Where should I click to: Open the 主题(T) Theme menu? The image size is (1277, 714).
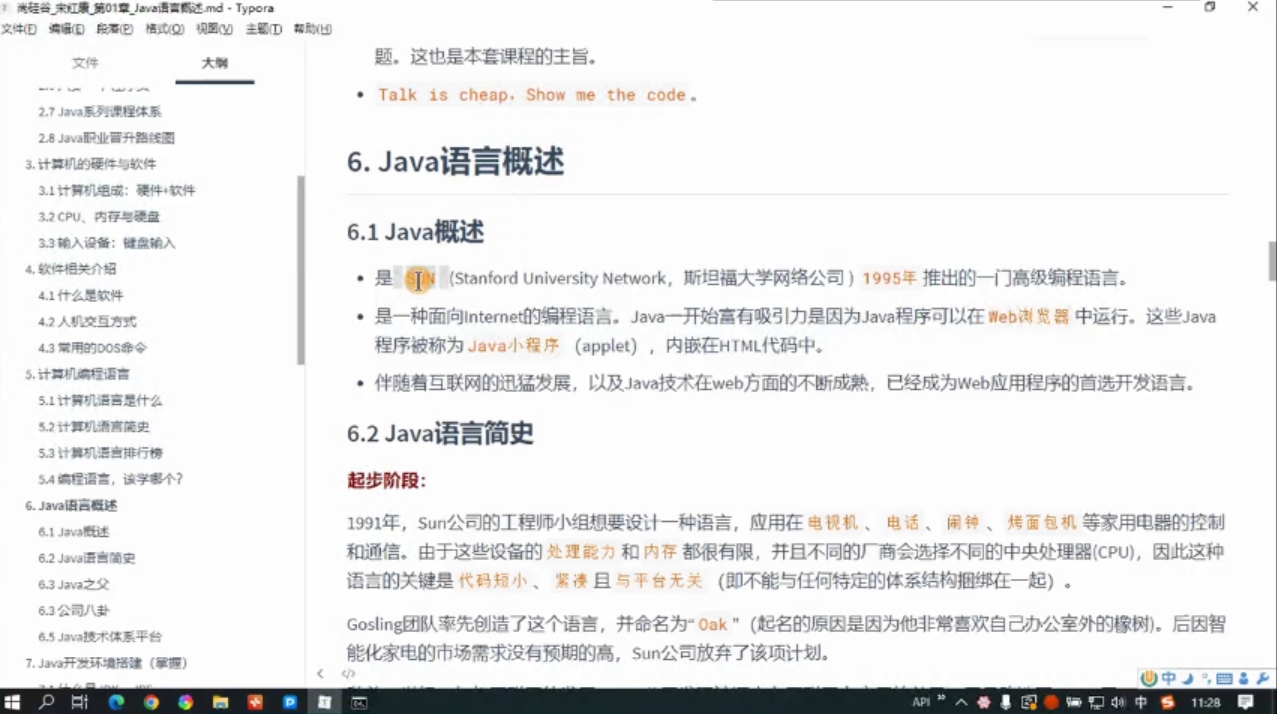pos(263,29)
